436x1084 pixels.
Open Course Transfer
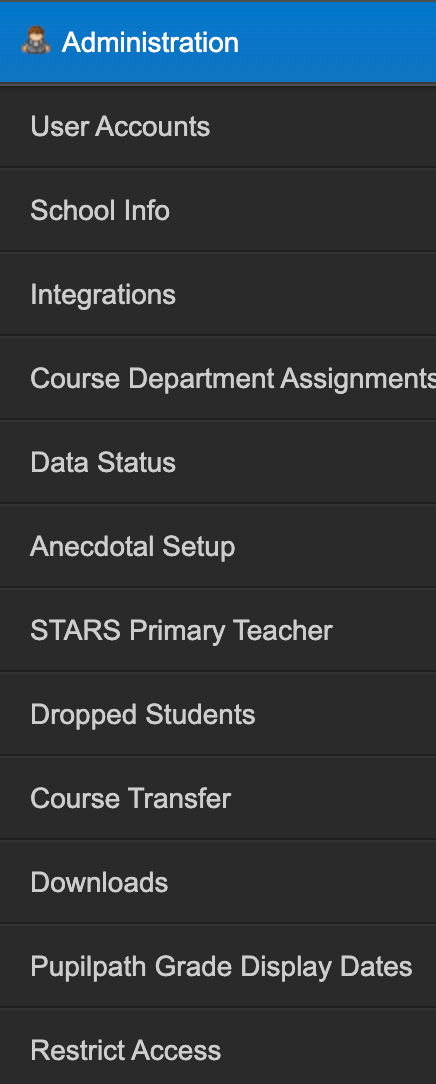coord(218,798)
